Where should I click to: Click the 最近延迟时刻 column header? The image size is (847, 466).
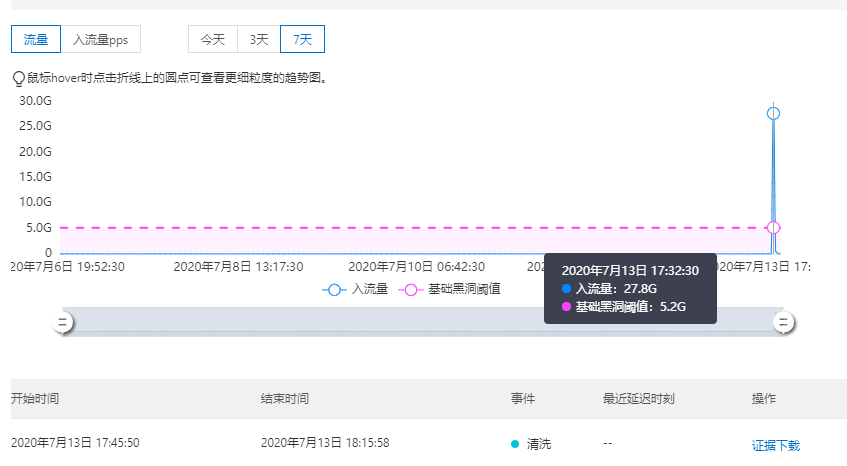(x=638, y=399)
